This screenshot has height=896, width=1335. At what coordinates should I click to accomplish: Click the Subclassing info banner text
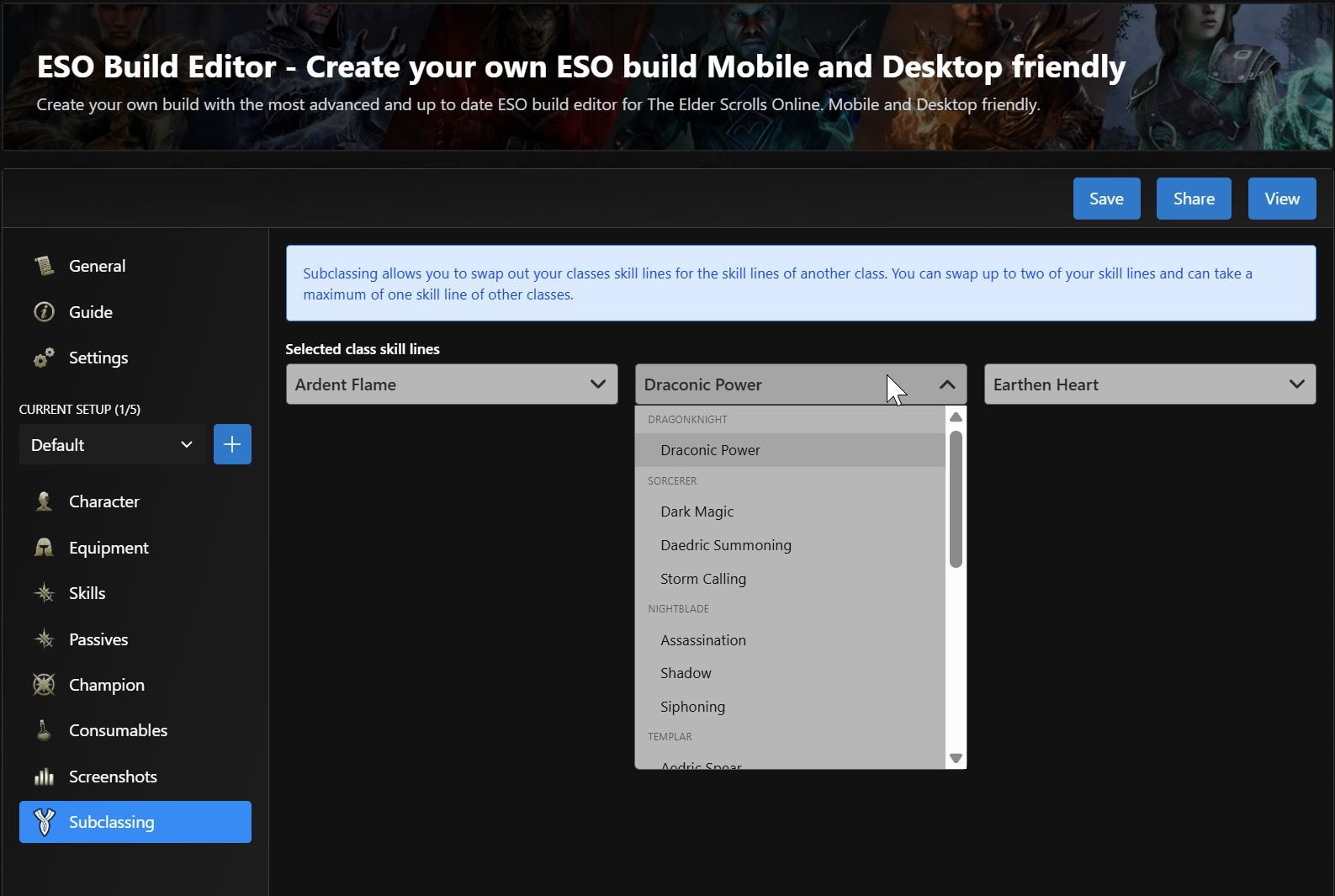(777, 284)
